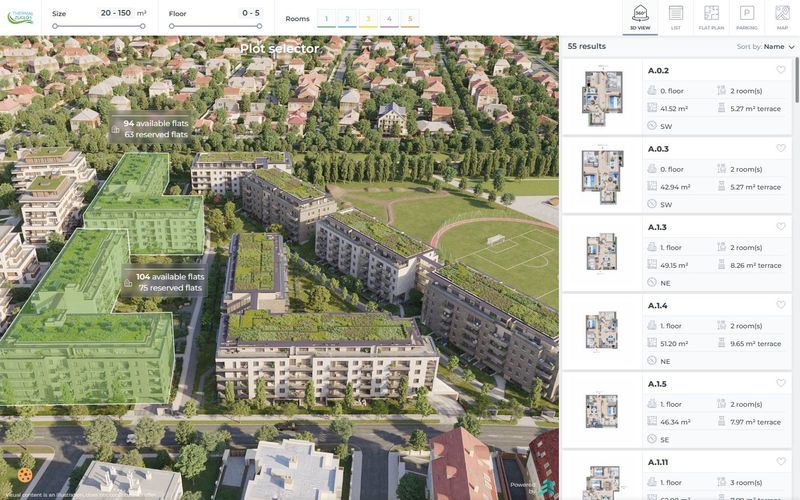Click rooms icon in A.0.2 card
800x500 pixels.
pos(721,90)
